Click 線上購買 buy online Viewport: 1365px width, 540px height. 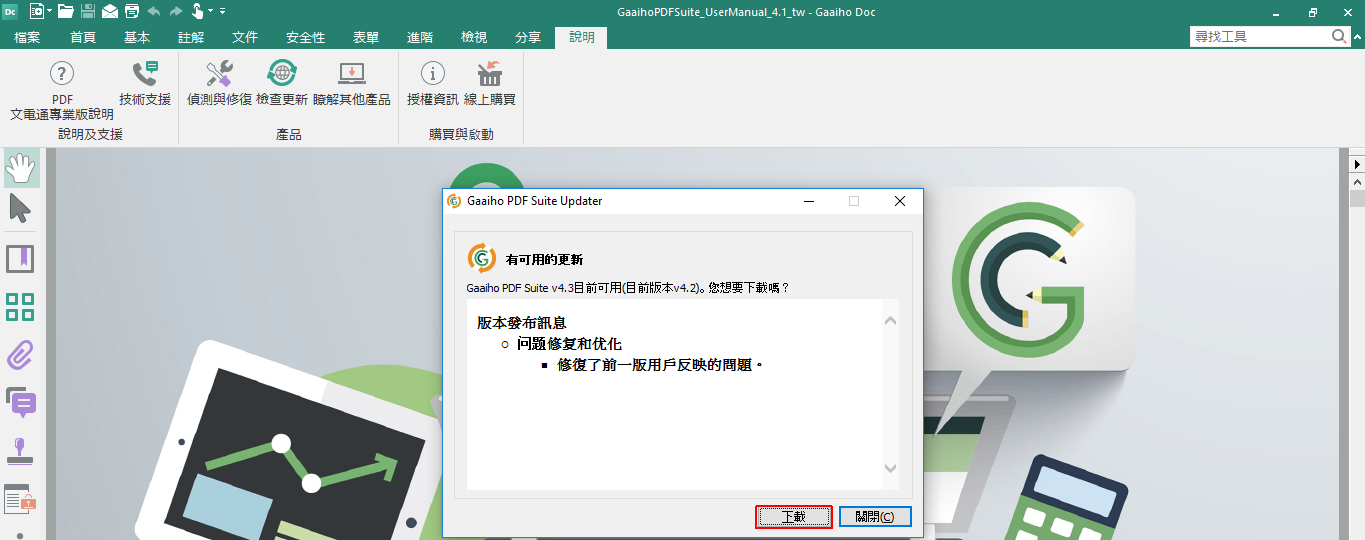tap(490, 83)
